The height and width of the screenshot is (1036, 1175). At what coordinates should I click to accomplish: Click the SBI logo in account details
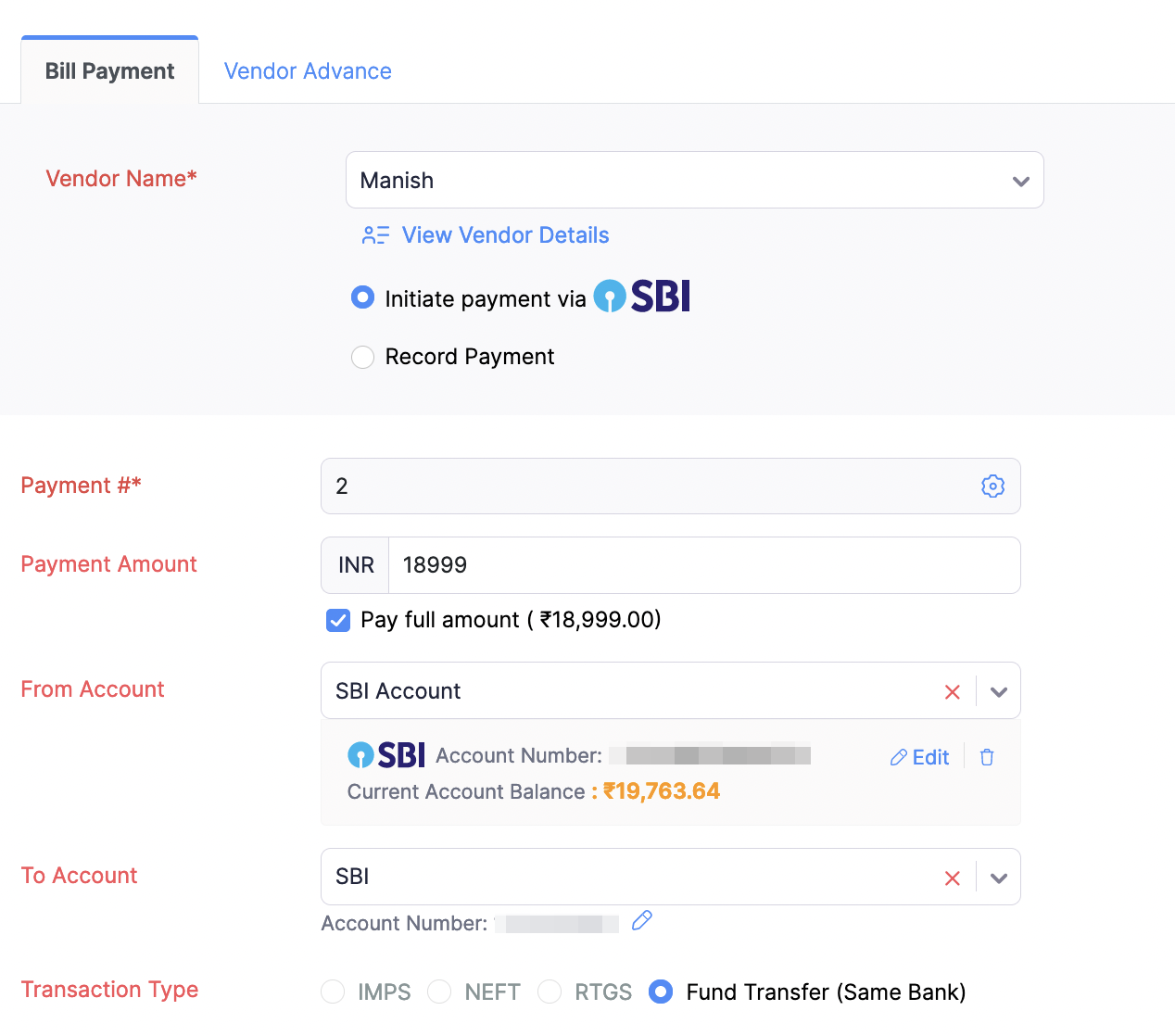386,755
